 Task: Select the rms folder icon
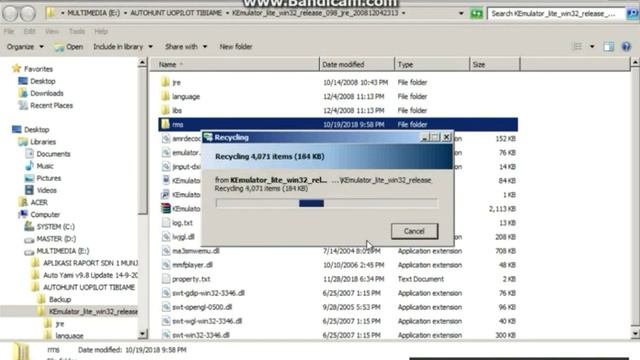(x=165, y=124)
